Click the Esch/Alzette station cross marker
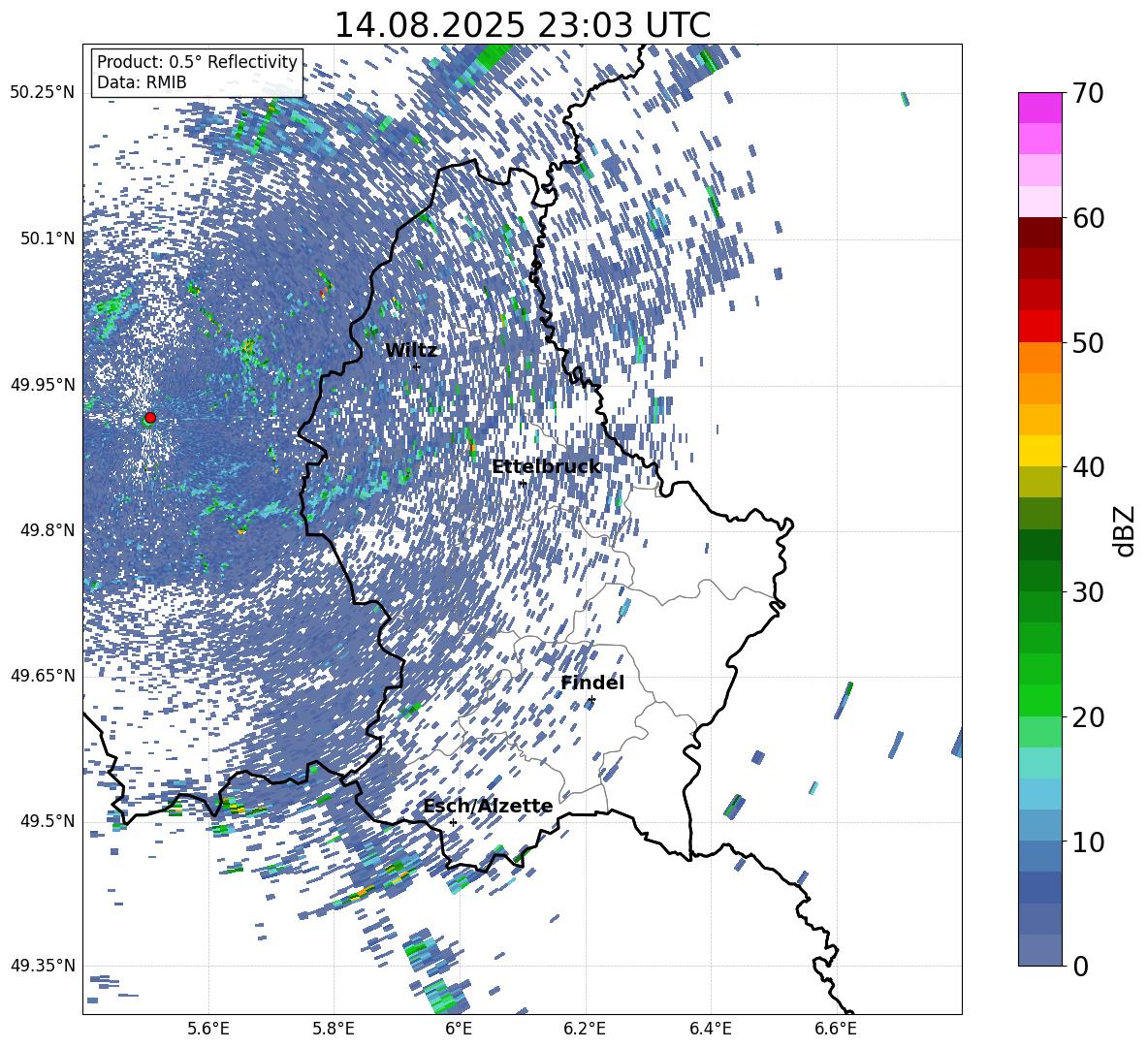This screenshot has width=1148, height=1048. click(x=453, y=822)
